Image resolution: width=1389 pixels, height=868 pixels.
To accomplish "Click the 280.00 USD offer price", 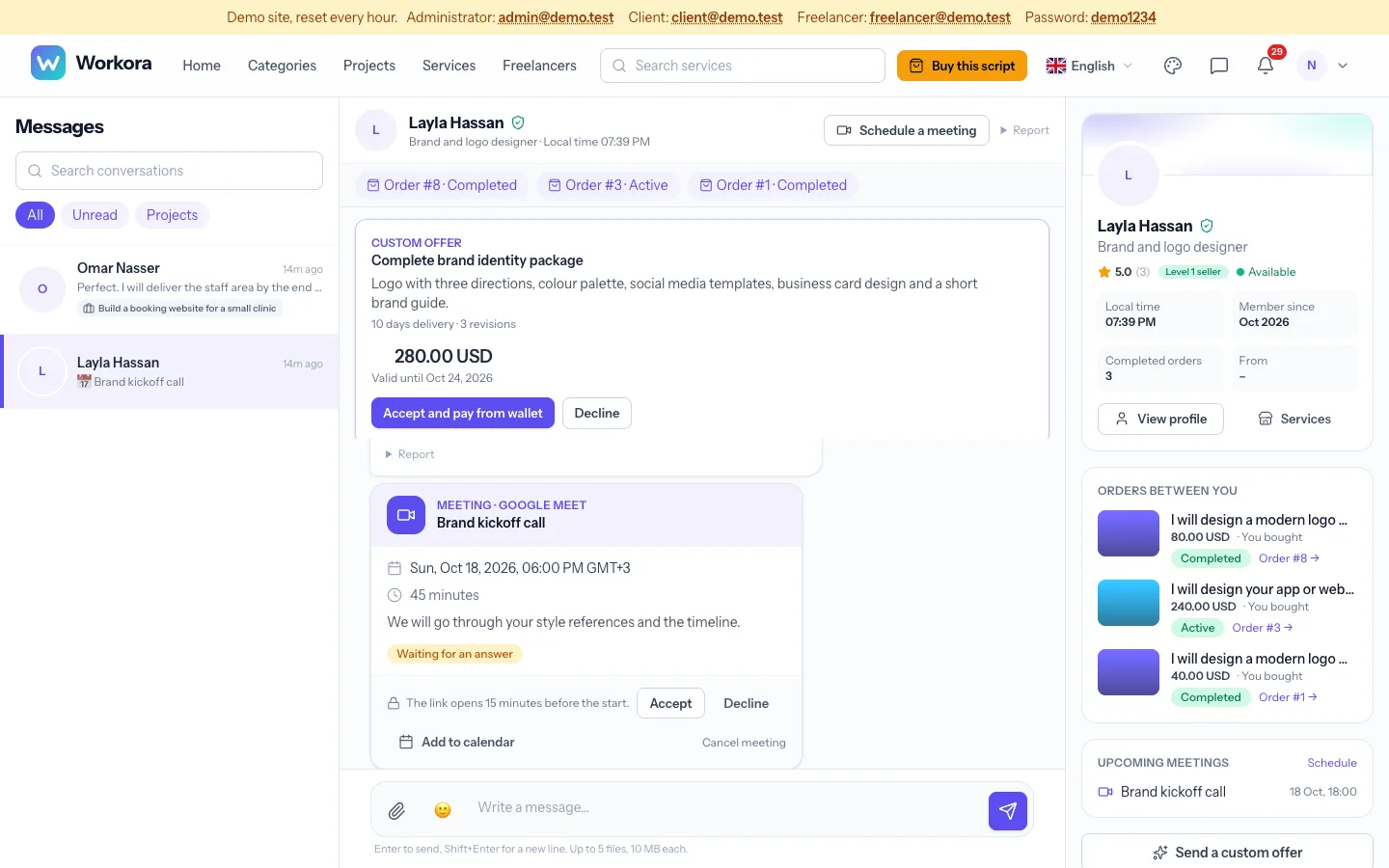I will pos(444,356).
